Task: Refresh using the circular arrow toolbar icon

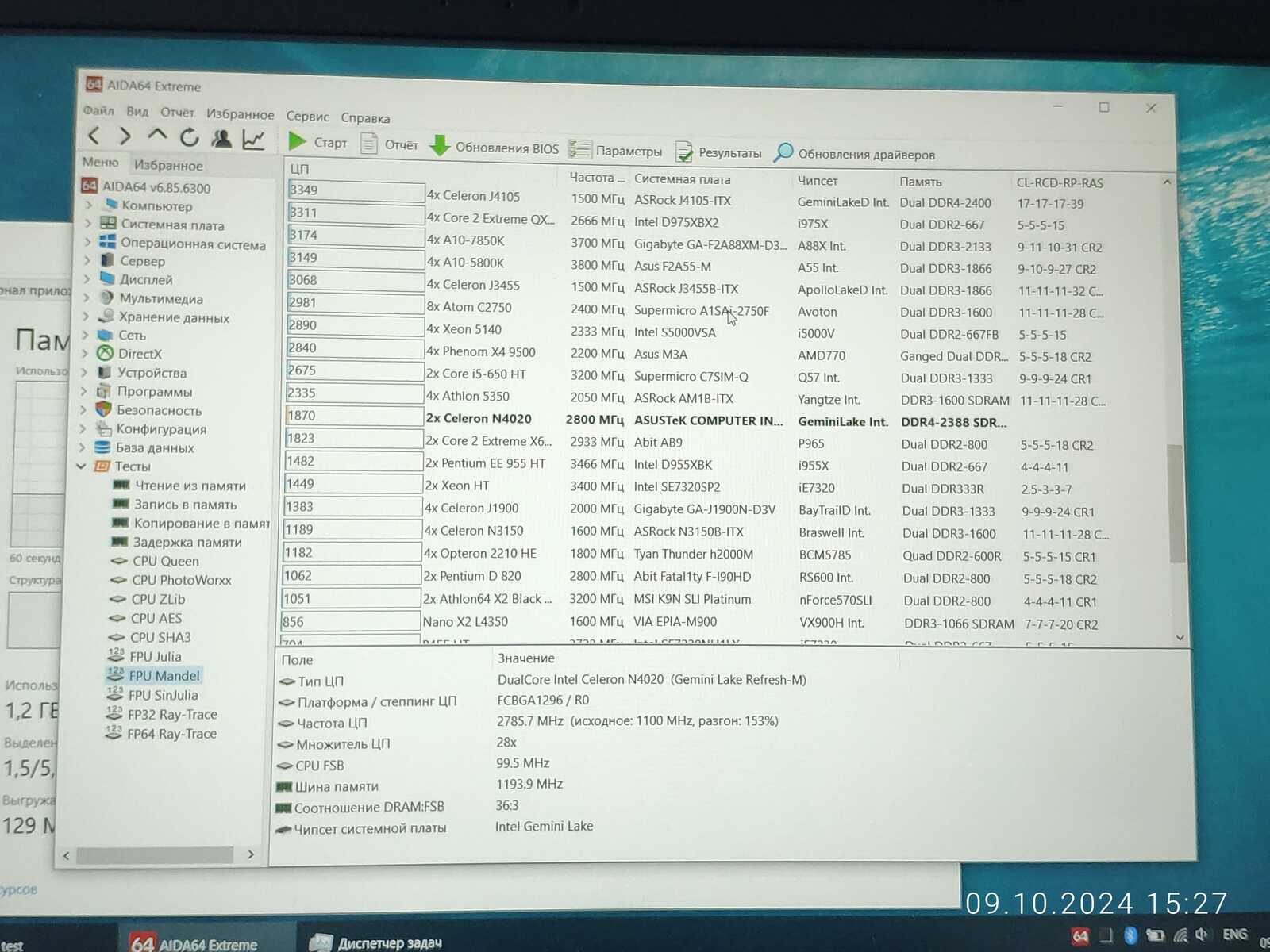Action: 189,137
